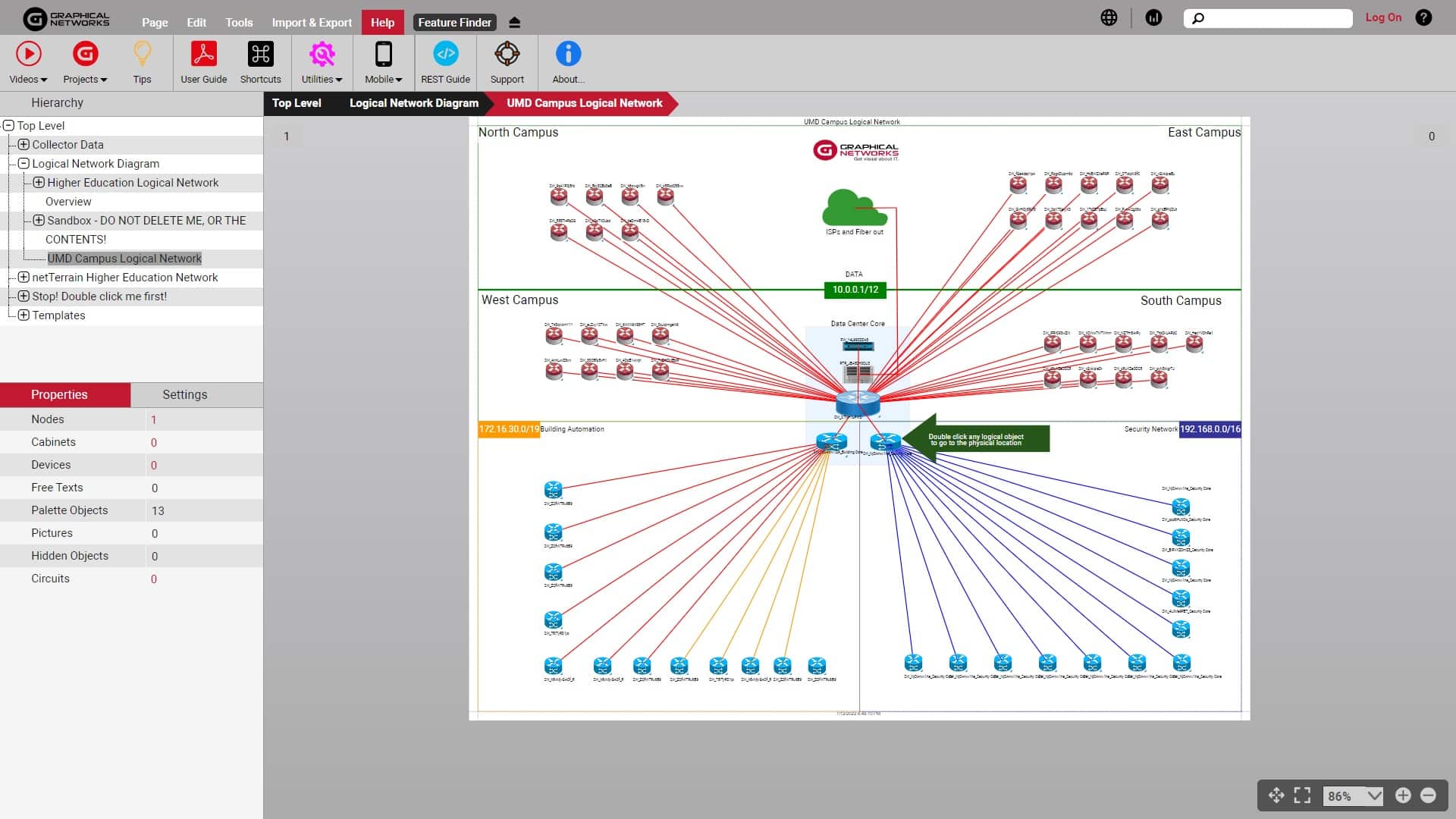This screenshot has width=1456, height=819.
Task: Open the Edit menu
Action: [196, 23]
